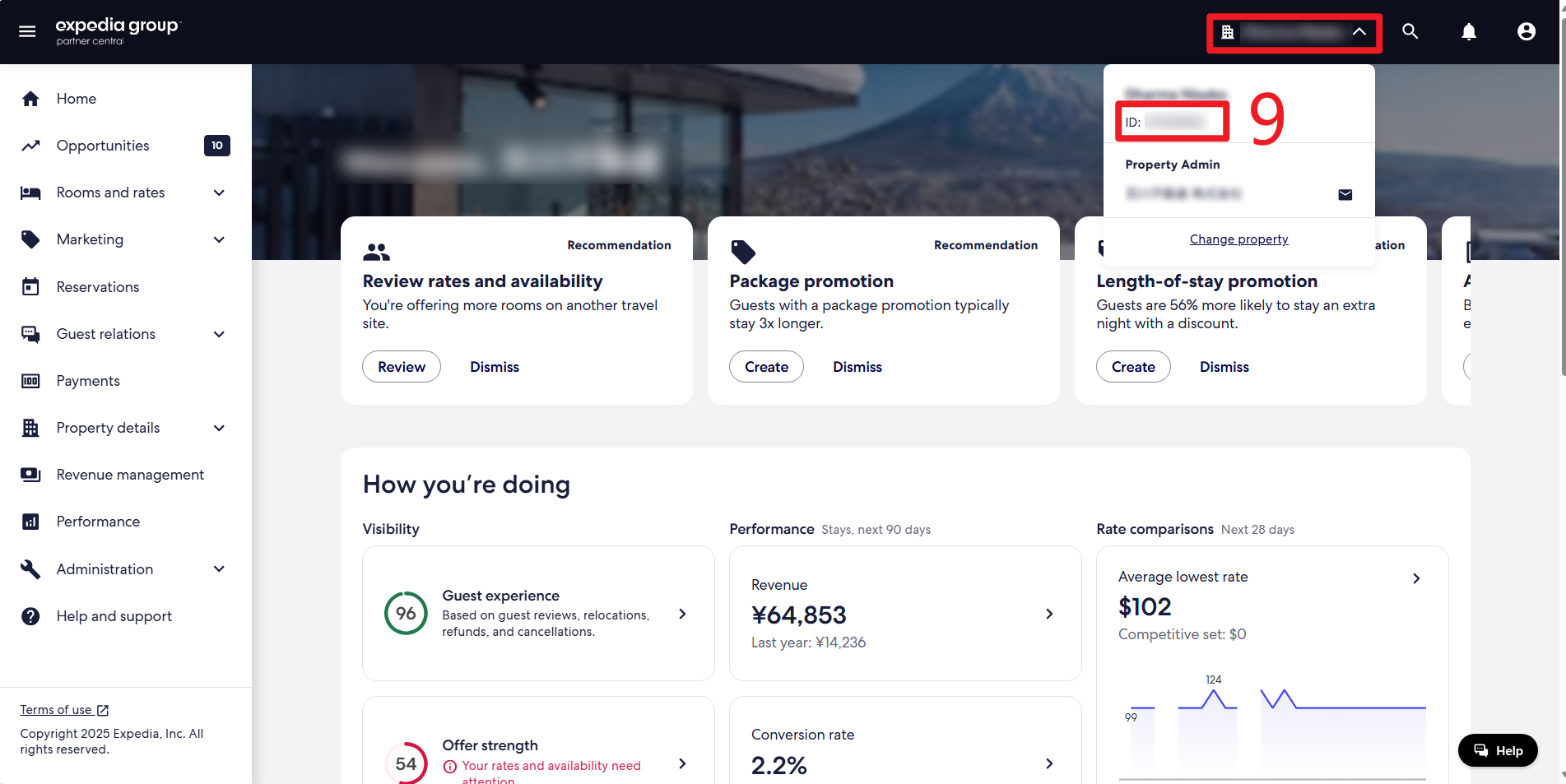Open the Guest experience score card
The image size is (1566, 784).
click(538, 613)
